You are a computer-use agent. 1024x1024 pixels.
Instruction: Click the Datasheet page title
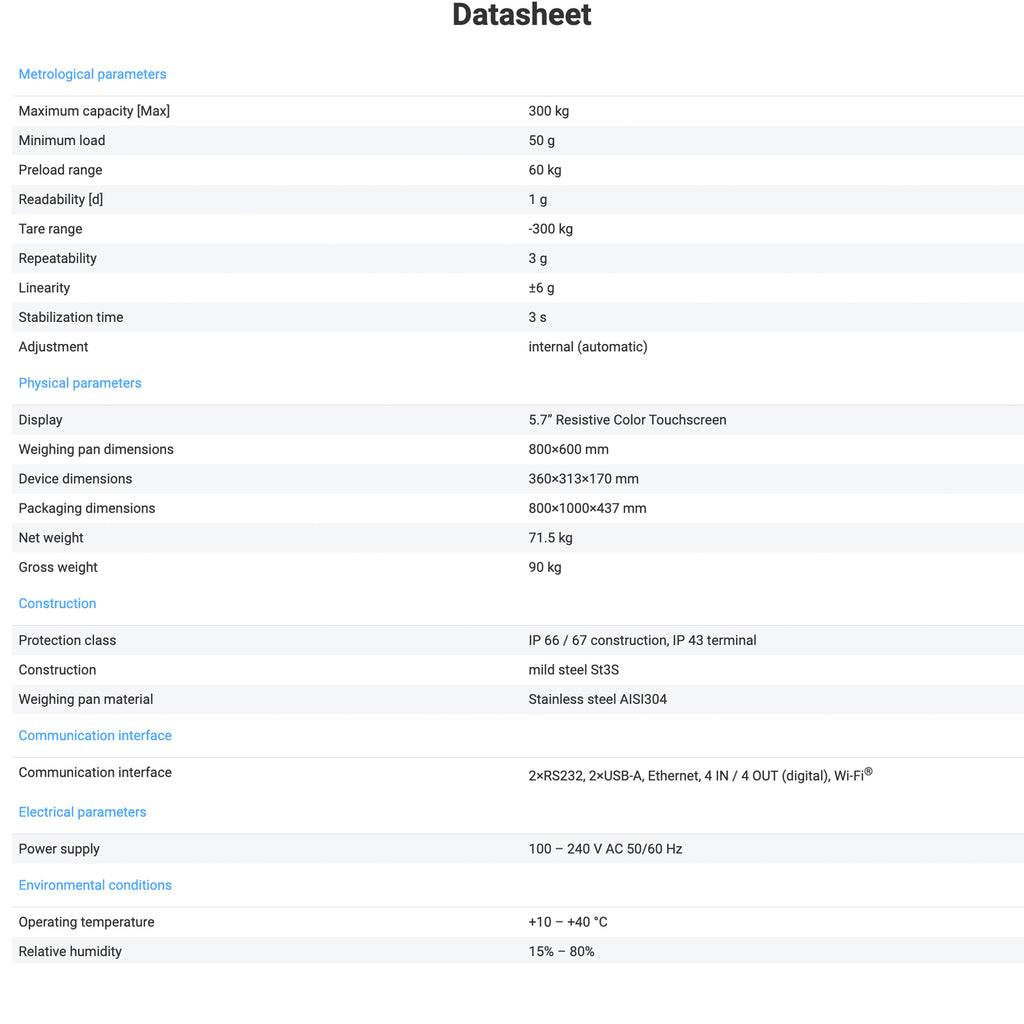click(521, 15)
